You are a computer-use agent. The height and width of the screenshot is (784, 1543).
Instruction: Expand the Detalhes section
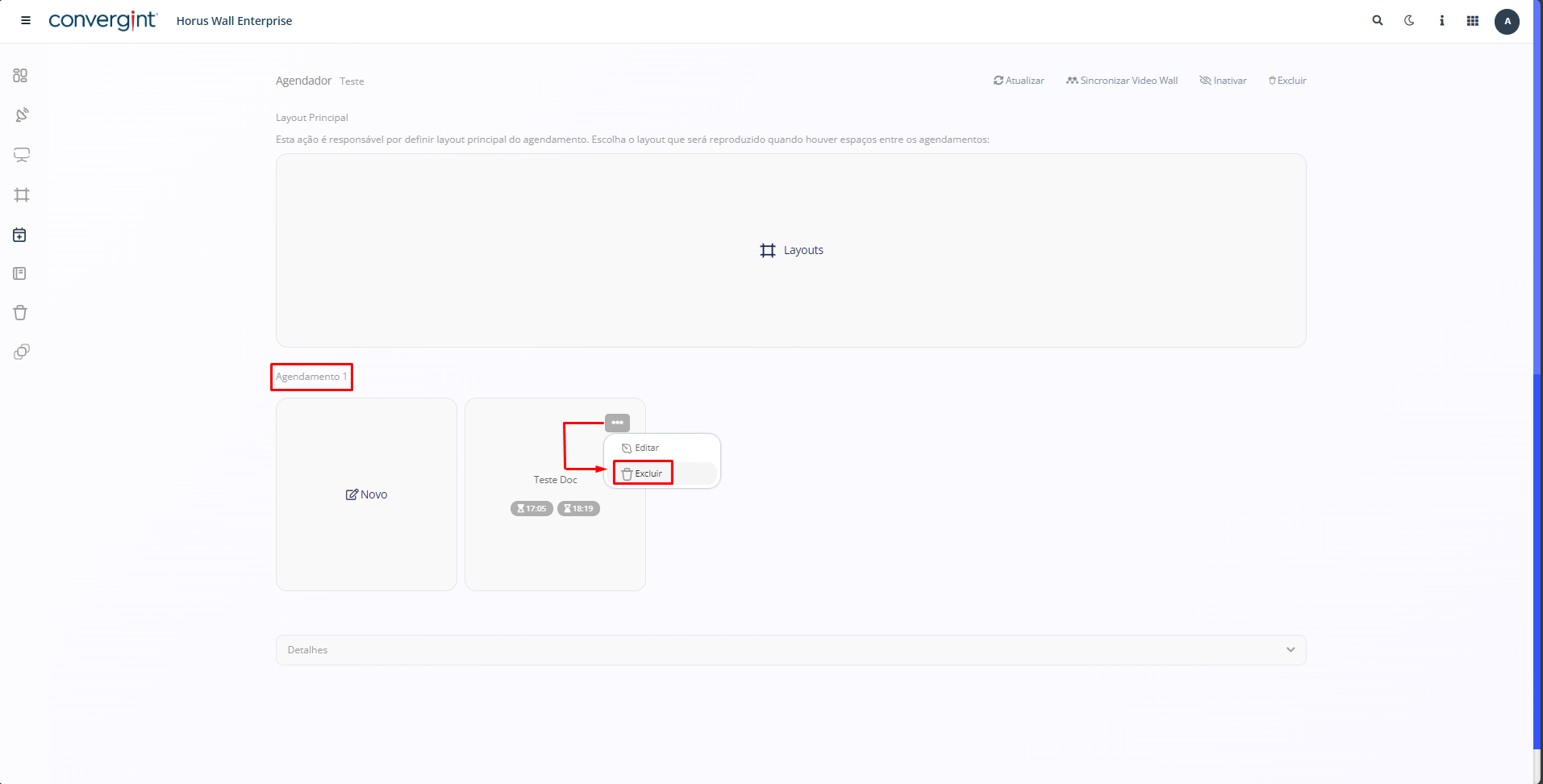[790, 650]
